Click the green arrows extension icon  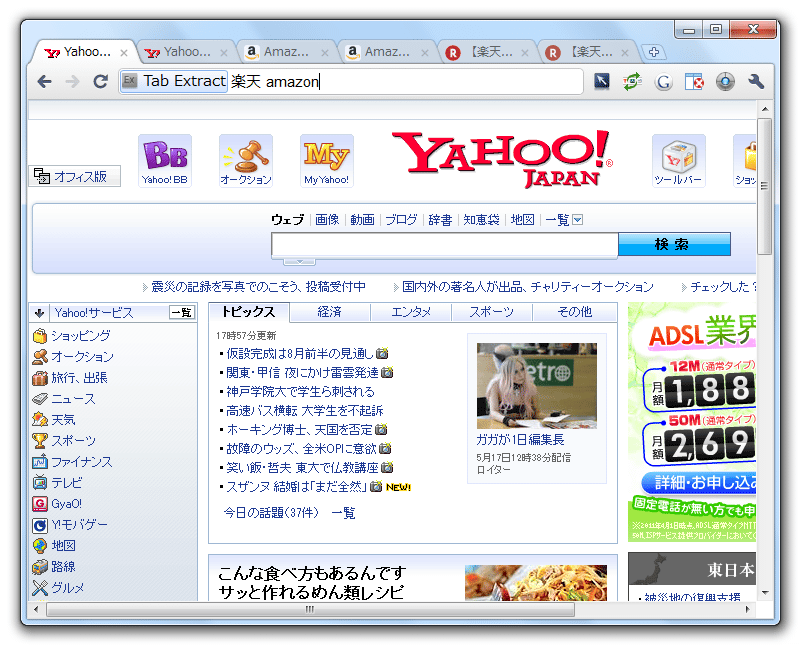(632, 81)
